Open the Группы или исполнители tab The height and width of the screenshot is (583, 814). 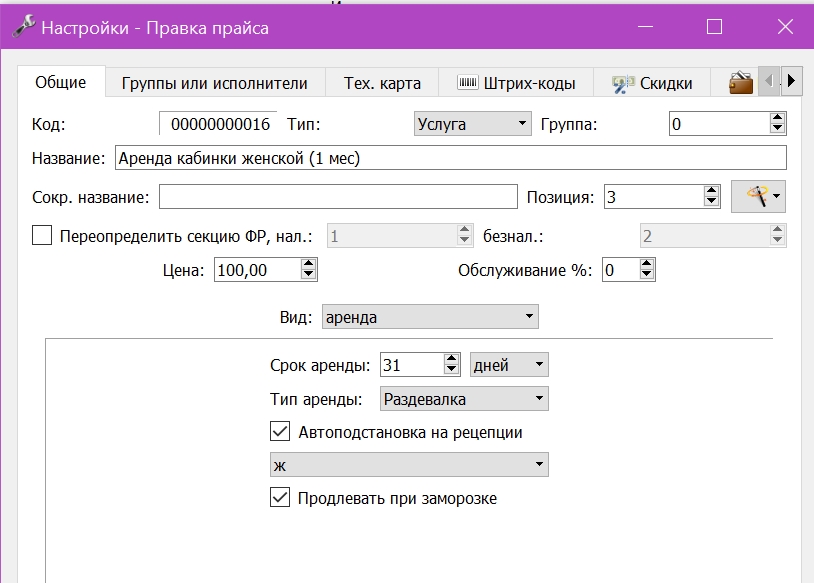[215, 83]
